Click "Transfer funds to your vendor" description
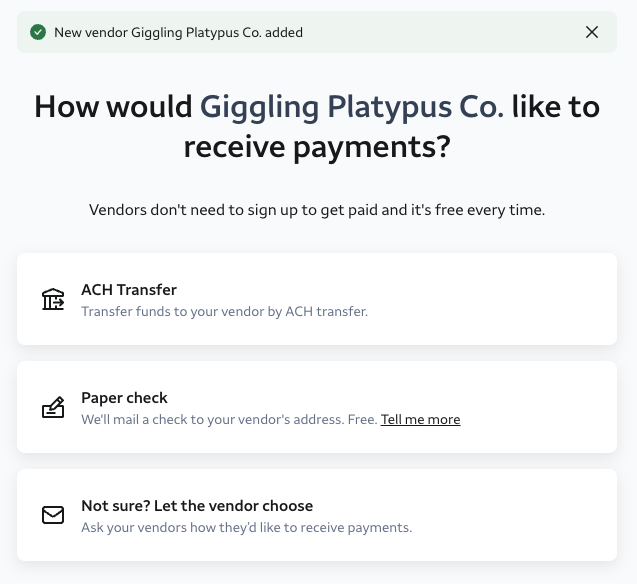The width and height of the screenshot is (637, 584). [224, 312]
